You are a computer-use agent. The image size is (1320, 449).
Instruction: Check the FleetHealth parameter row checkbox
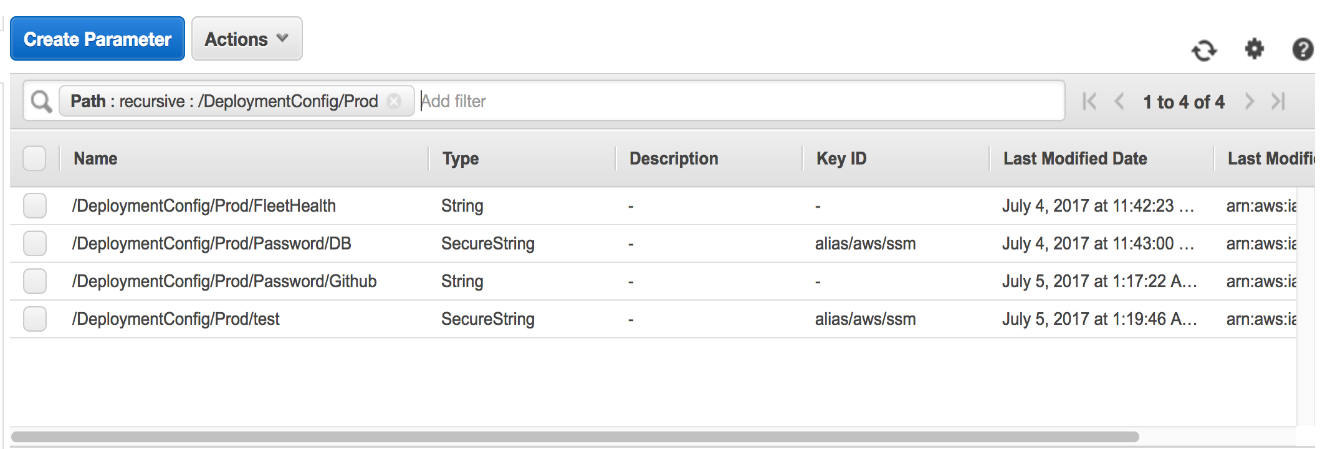[35, 206]
